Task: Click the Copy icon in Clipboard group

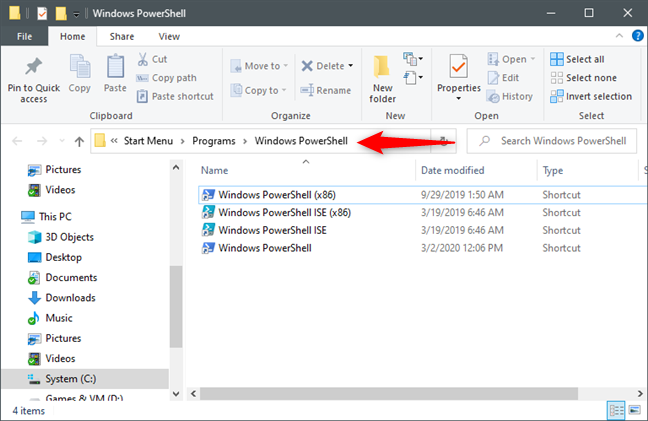Action: point(80,66)
